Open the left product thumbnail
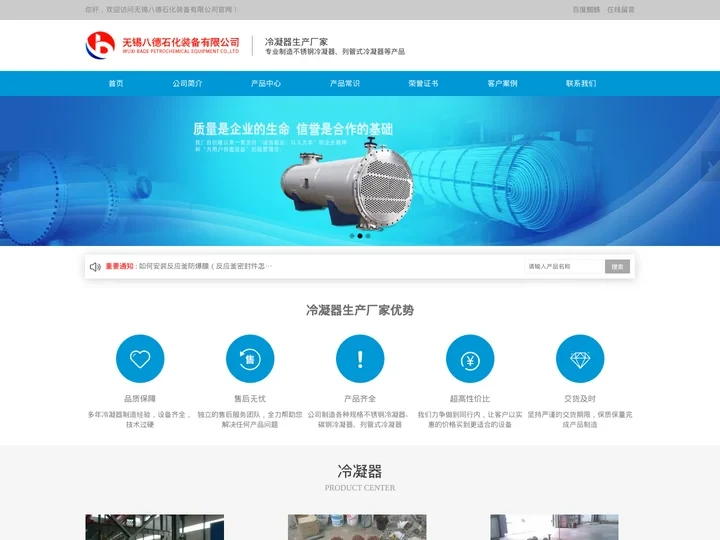This screenshot has width=720, height=540. (155, 527)
